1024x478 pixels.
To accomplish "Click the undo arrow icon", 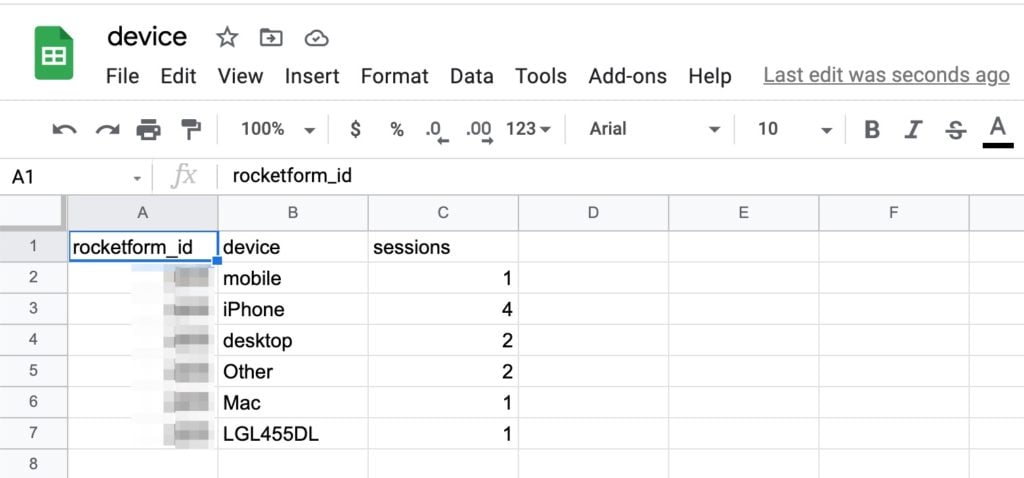I will click(x=65, y=129).
